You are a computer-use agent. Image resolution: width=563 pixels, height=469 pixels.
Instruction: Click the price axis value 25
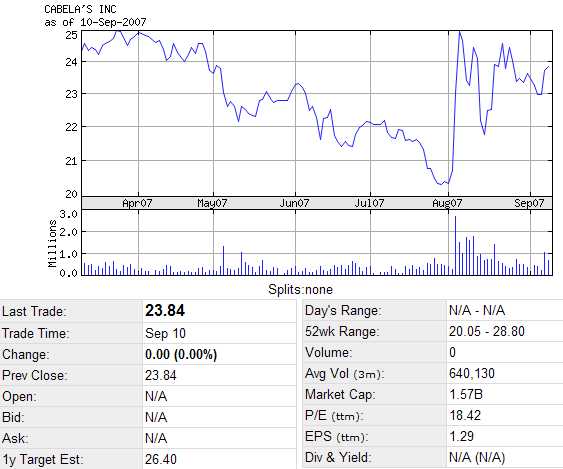[71, 35]
